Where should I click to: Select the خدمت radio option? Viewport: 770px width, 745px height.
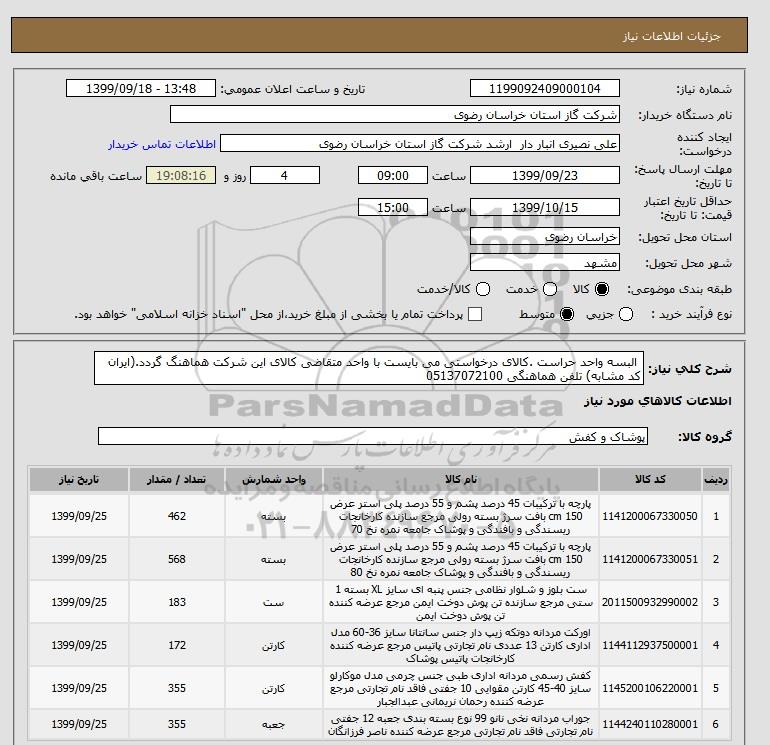[541, 289]
